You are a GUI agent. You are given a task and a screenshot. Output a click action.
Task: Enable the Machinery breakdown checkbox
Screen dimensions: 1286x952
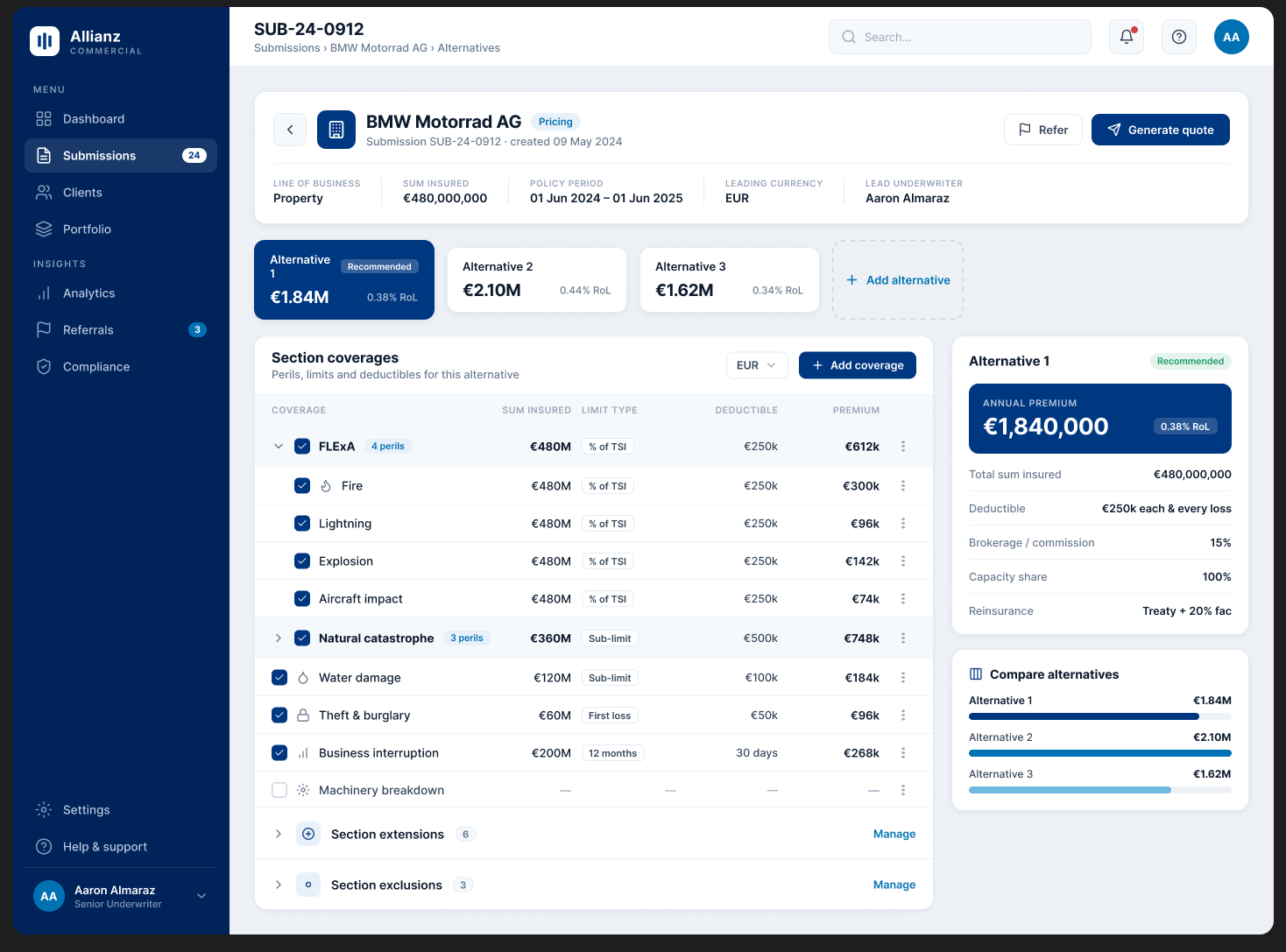point(279,790)
